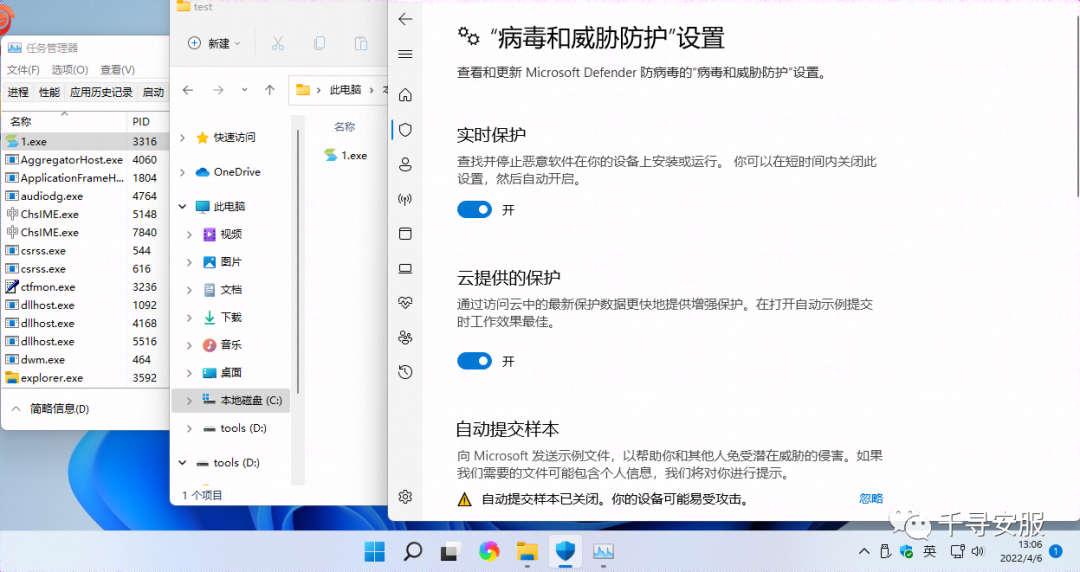Open File Explorer from the taskbar

tap(528, 551)
